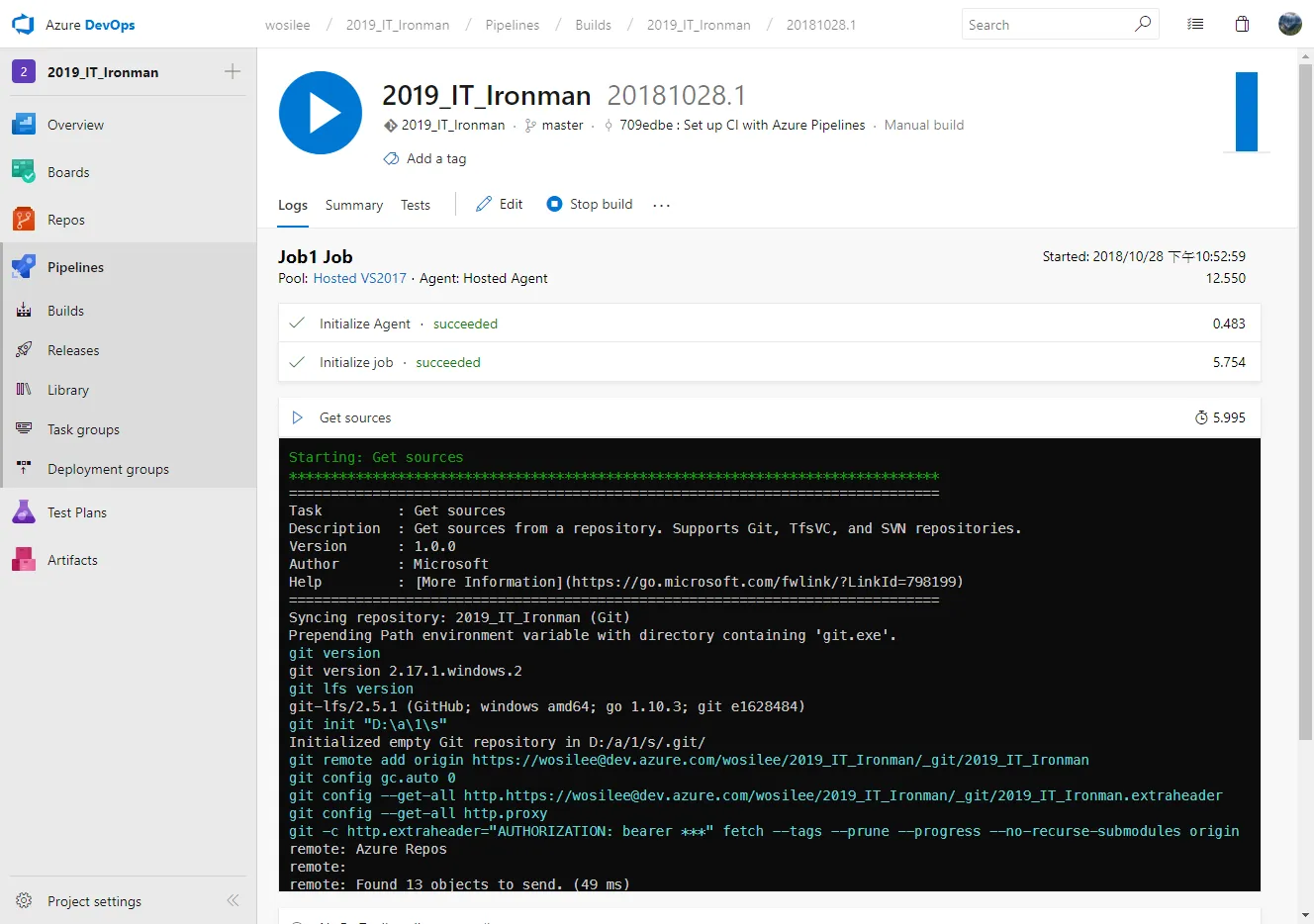Click the Stop build button
1314x924 pixels.
pos(589,204)
